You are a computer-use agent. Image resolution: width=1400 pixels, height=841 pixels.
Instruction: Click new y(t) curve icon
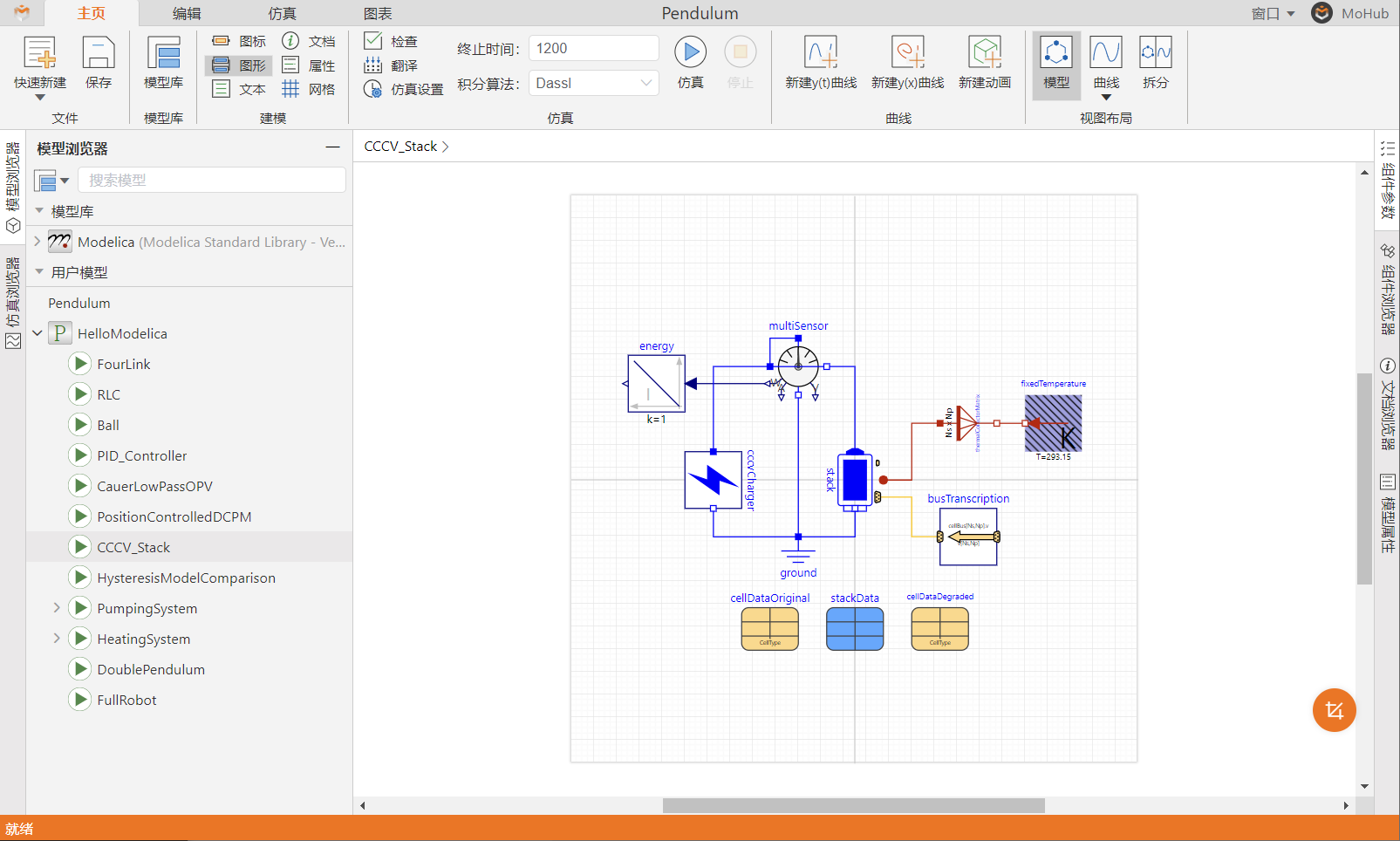click(821, 53)
